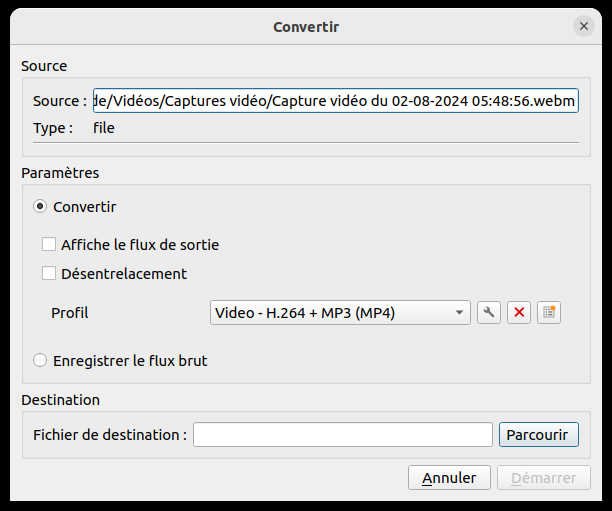Select the Convertir radio button

coord(40,206)
